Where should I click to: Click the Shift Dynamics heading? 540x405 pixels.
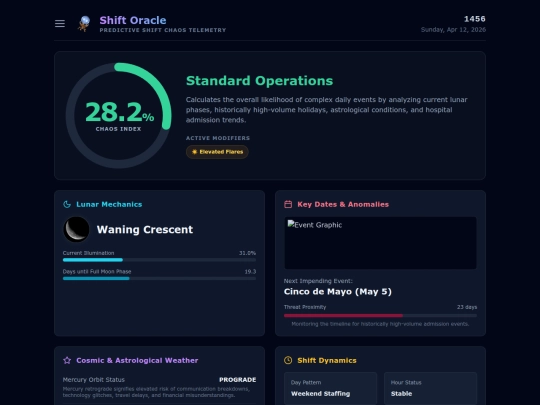point(327,360)
